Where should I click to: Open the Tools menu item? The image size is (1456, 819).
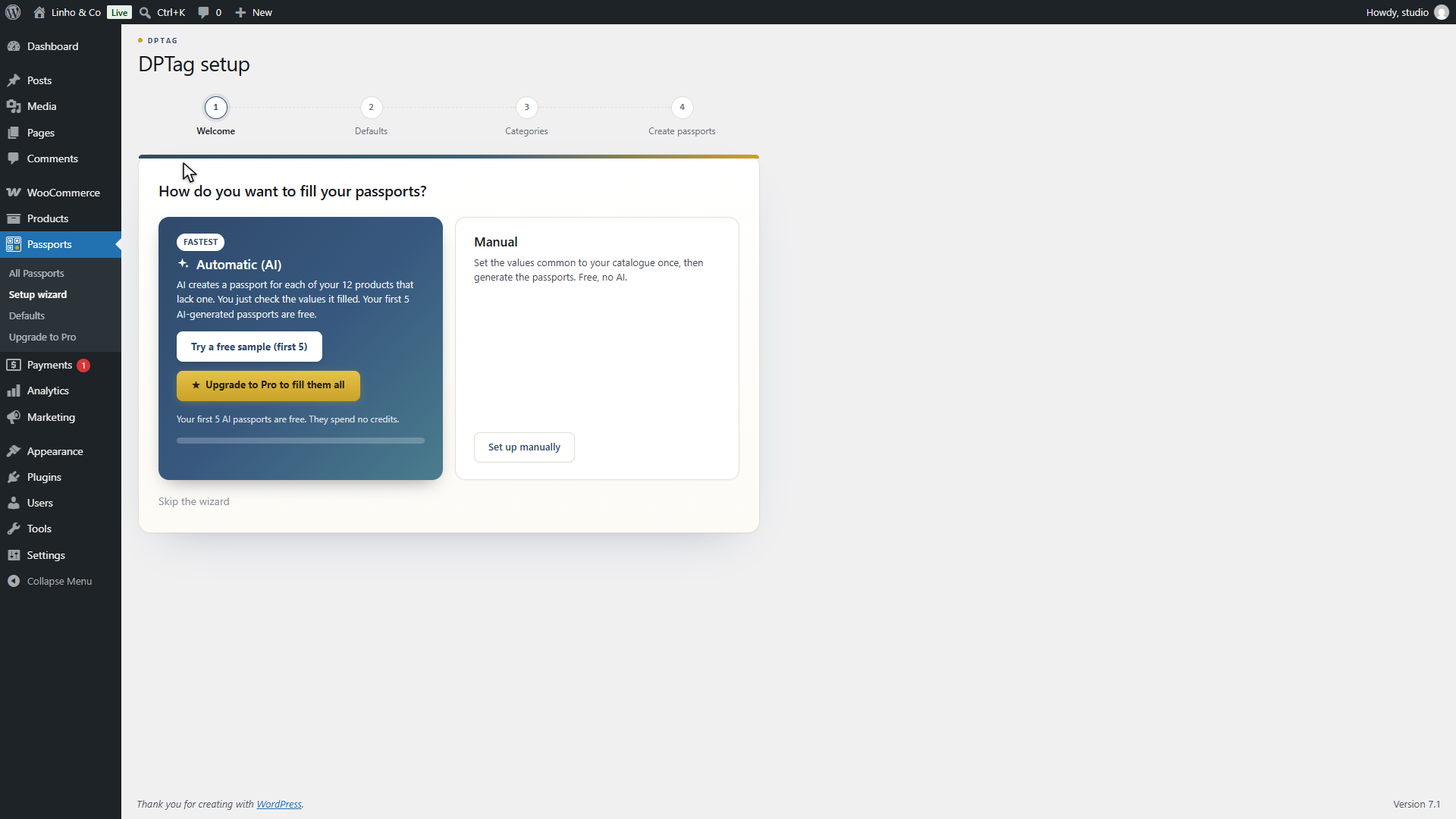coord(61,529)
